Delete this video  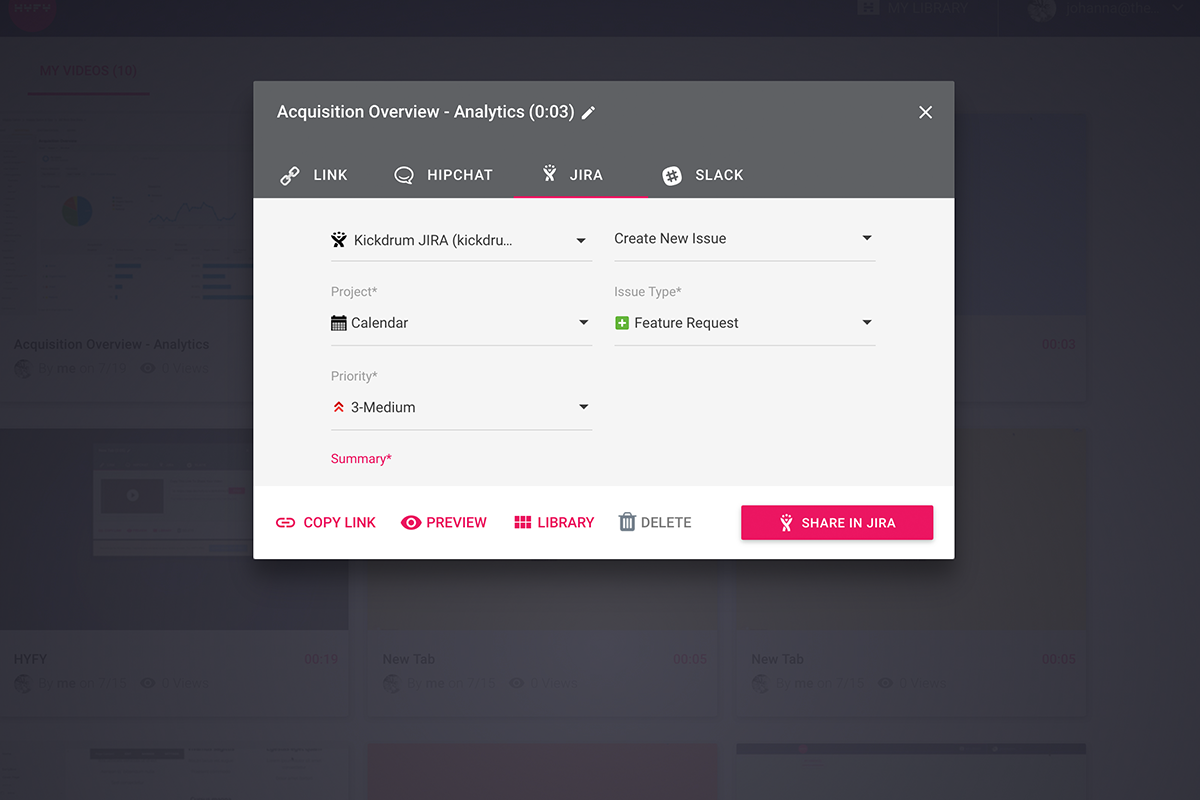tap(655, 522)
